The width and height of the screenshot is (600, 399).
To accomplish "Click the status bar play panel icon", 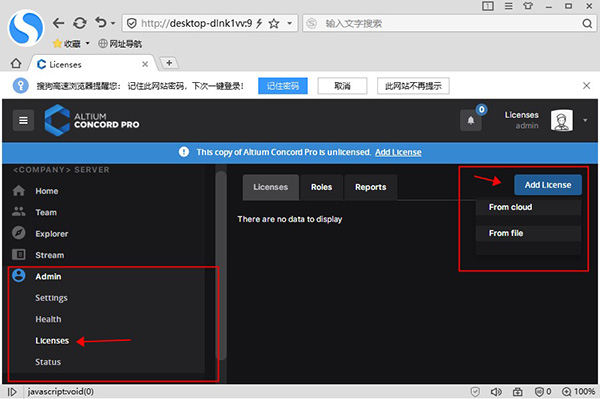I will tap(12, 392).
